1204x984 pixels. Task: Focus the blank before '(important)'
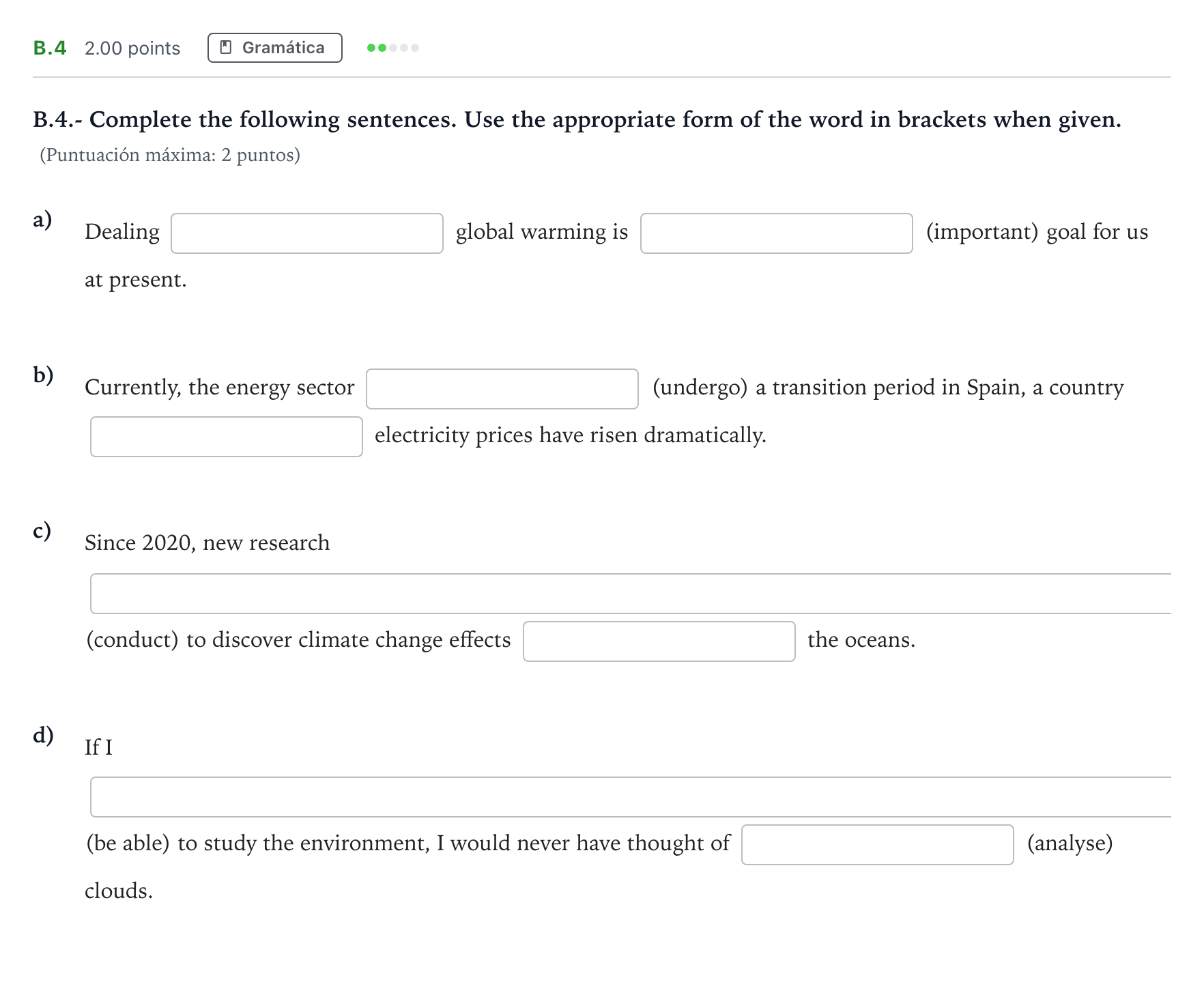coord(777,233)
